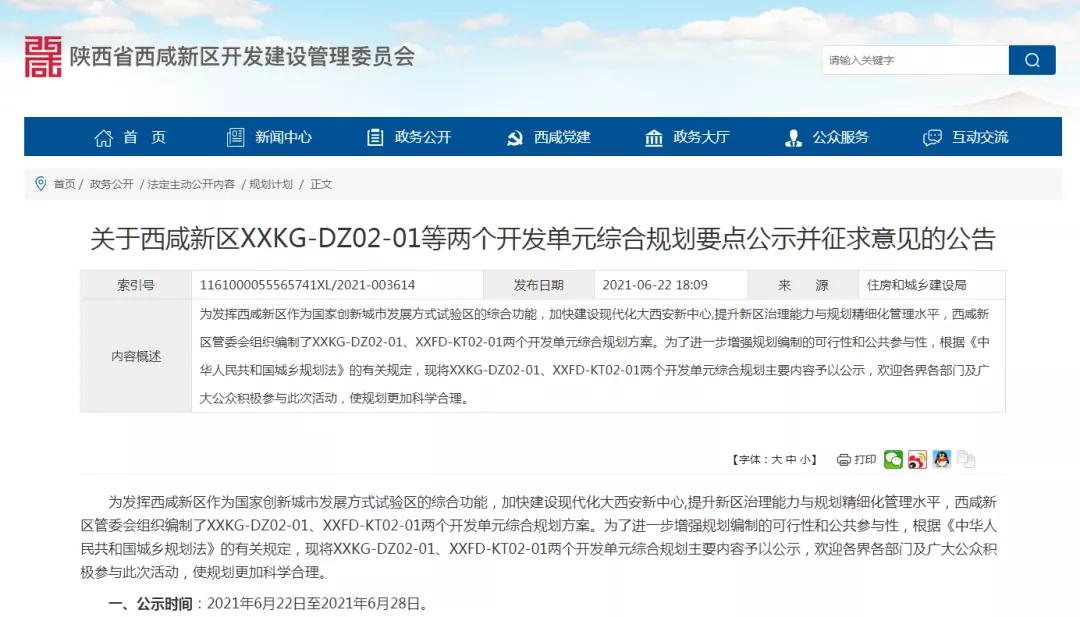Click the document icon beside 政务公开
This screenshot has width=1080, height=617.
point(376,138)
